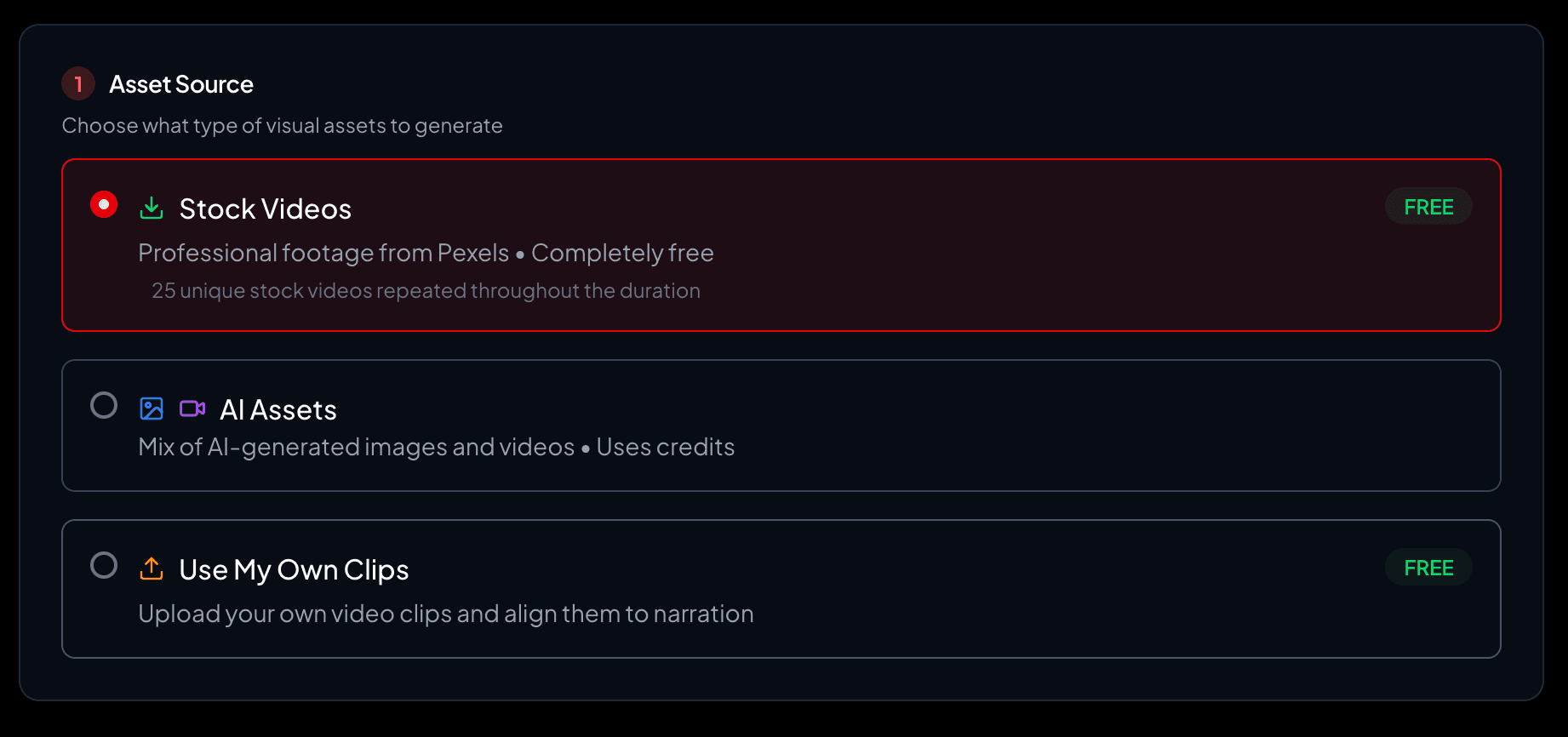Click 'Mix of AI-generated images and videos' text
1568x737 pixels.
[356, 448]
